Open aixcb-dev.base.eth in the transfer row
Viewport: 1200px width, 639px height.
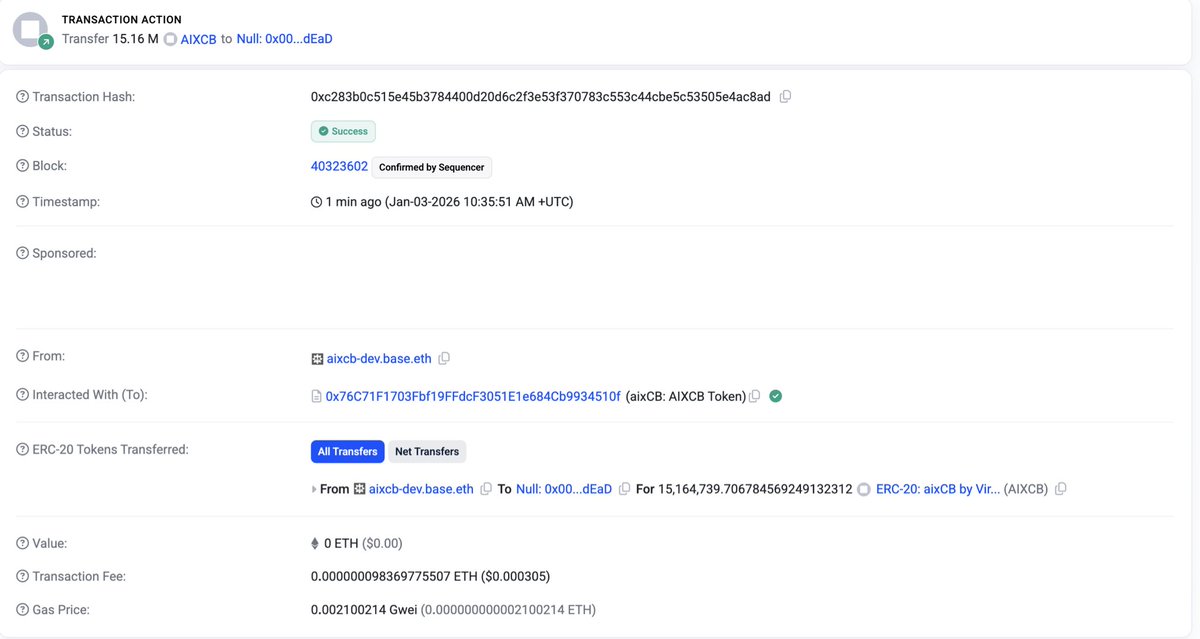click(421, 489)
